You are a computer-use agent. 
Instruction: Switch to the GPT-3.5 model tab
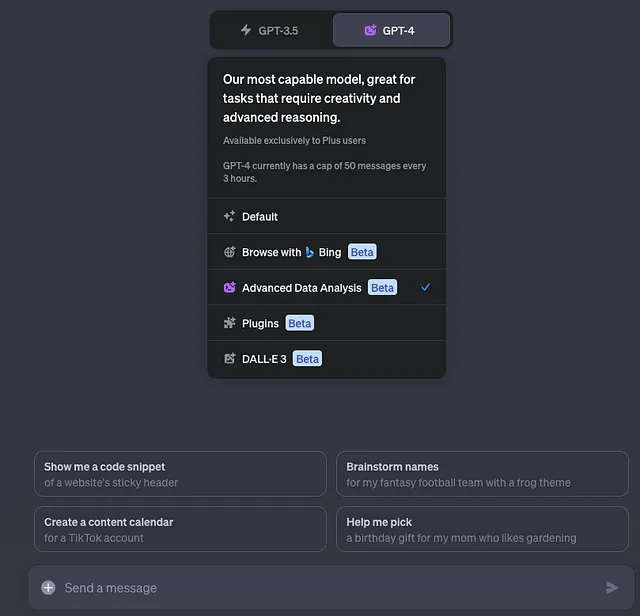click(271, 30)
